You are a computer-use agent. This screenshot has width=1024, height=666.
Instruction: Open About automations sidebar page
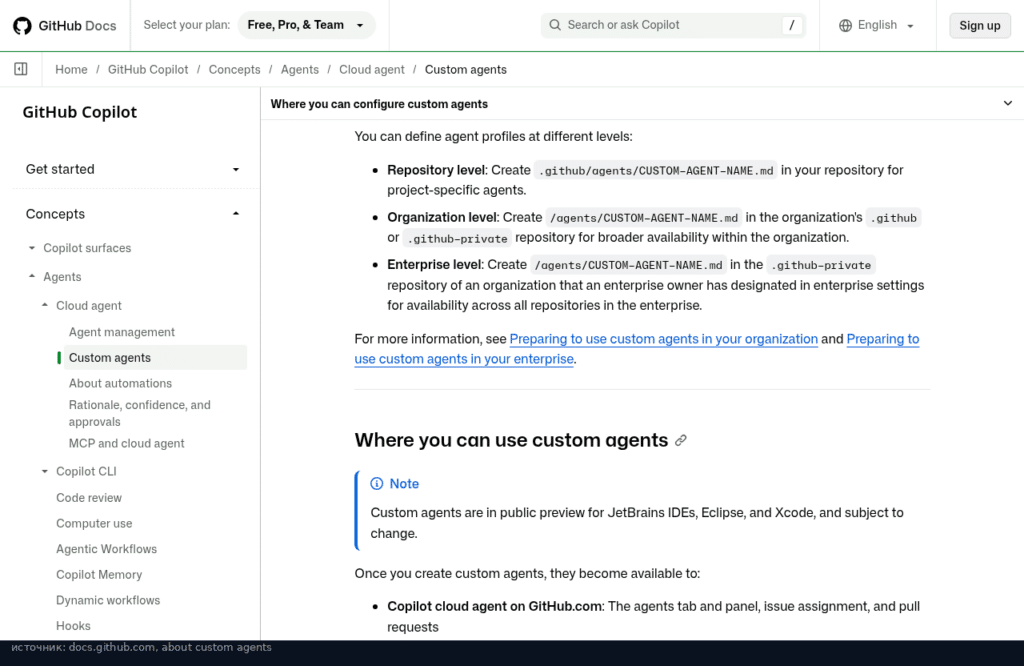(120, 383)
